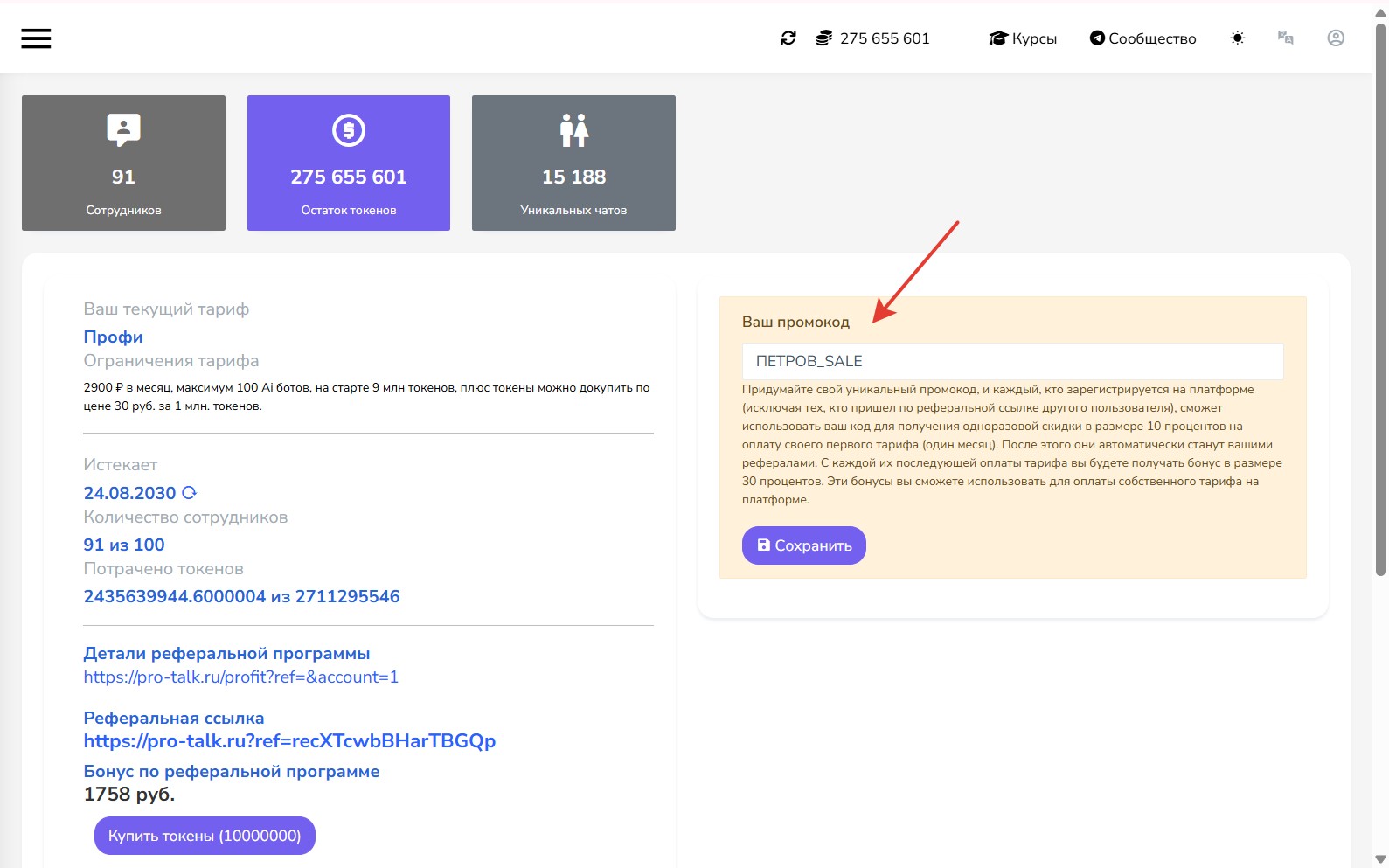Click the Остаток токенов card
1389x868 pixels.
pyautogui.click(x=348, y=163)
